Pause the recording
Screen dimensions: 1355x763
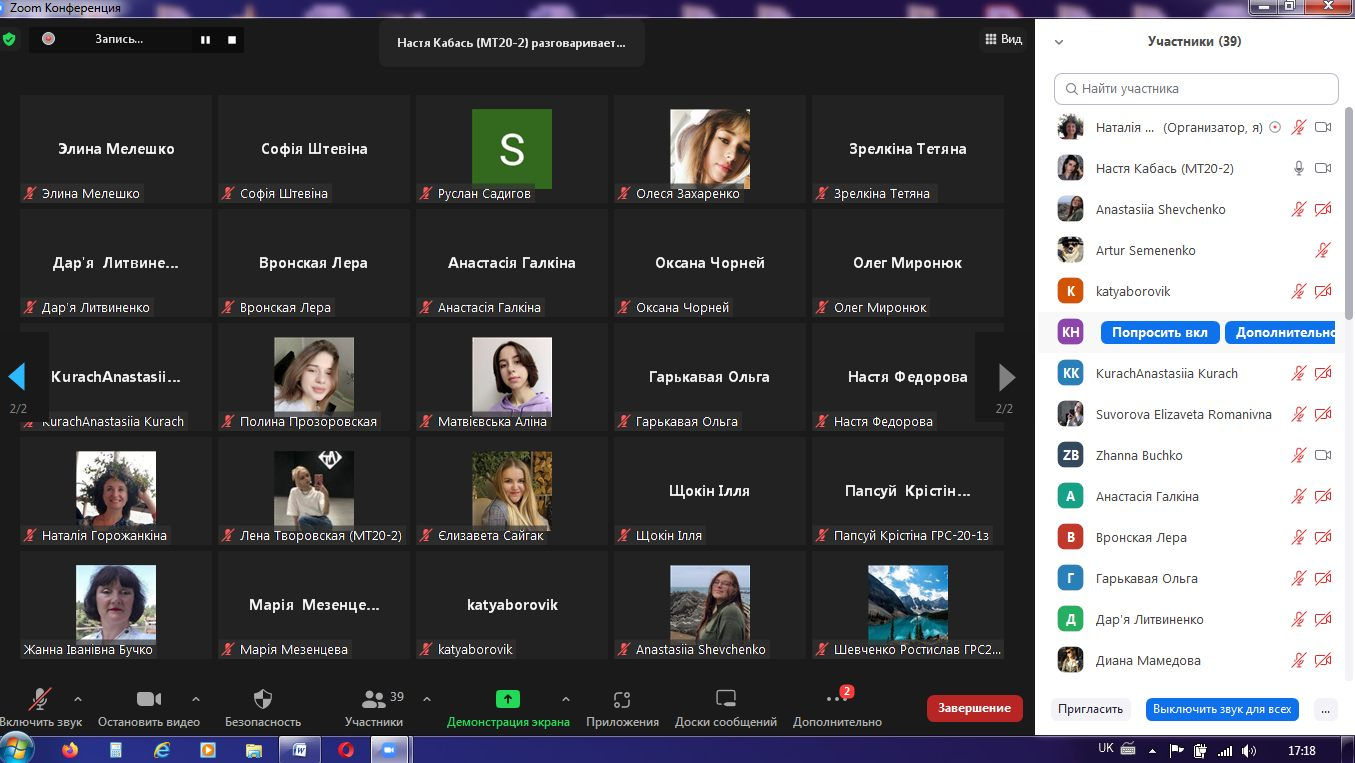click(x=205, y=40)
